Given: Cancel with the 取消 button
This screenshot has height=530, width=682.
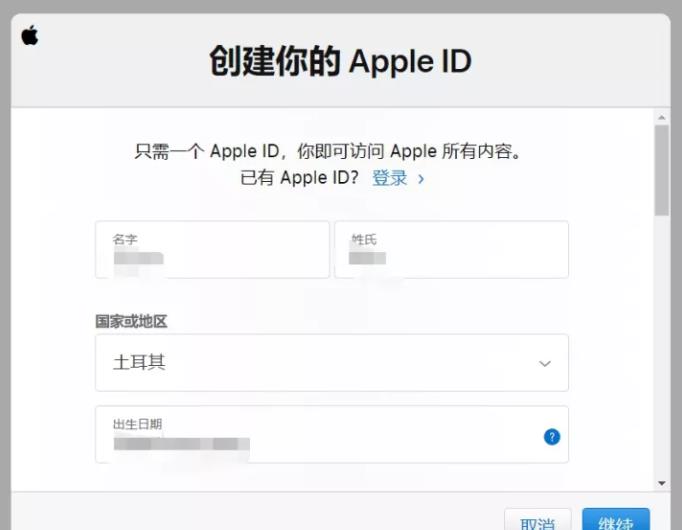Looking at the screenshot, I should click(538, 521).
